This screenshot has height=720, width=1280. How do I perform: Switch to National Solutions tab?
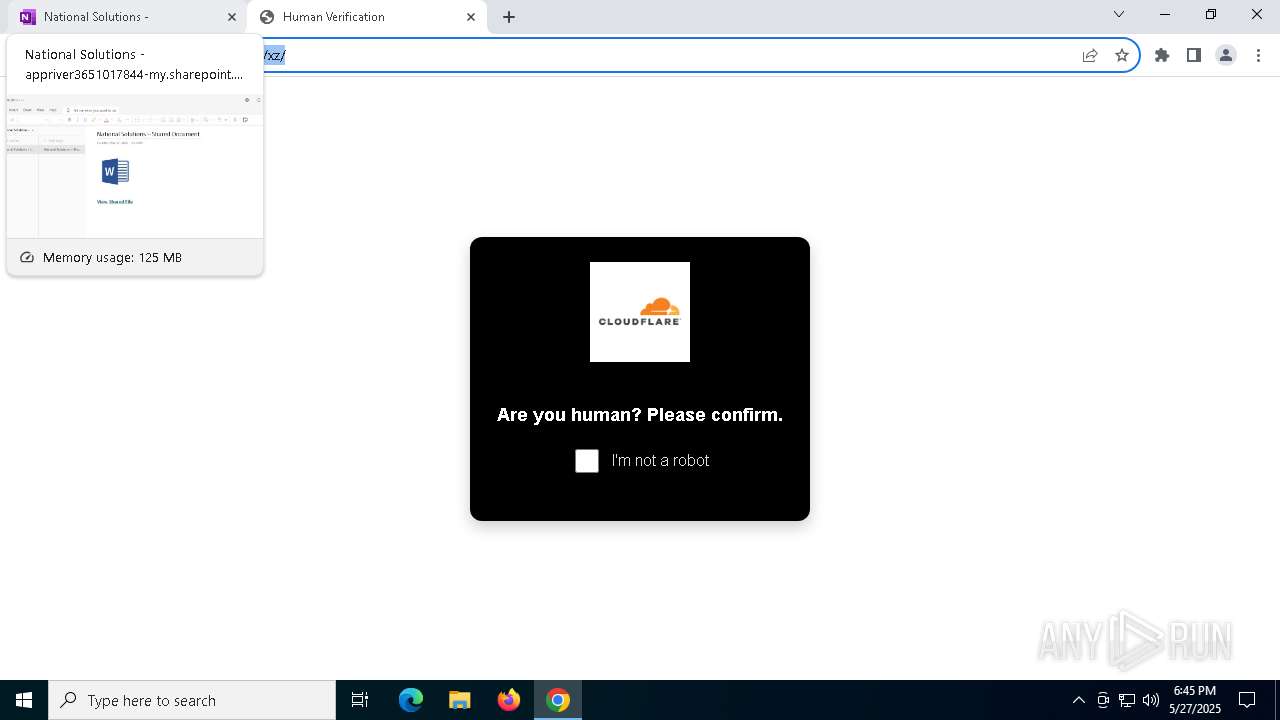pos(126,17)
